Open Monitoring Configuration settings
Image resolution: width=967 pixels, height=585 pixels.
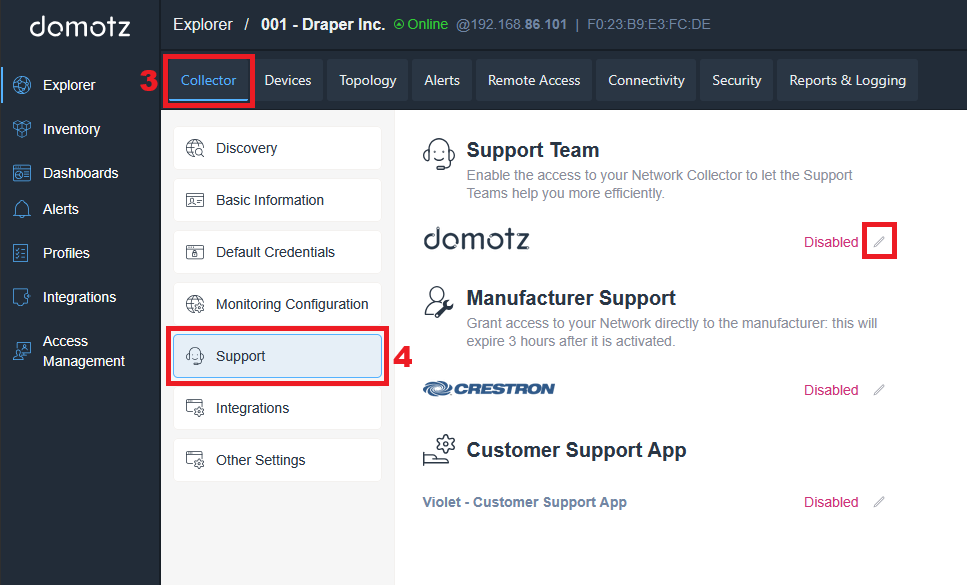(278, 304)
